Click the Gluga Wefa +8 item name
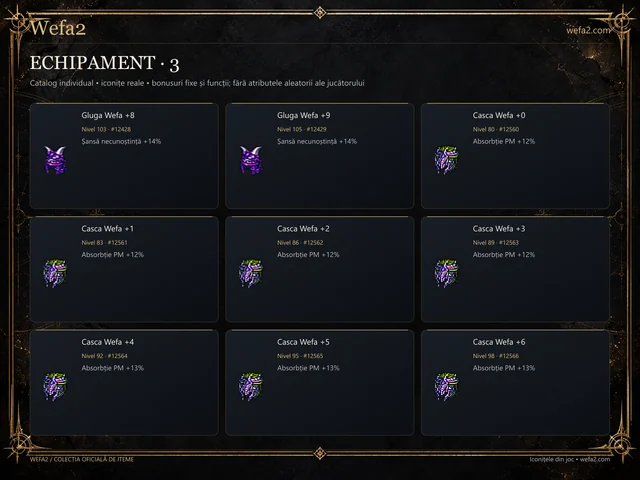The height and width of the screenshot is (480, 640). click(x=108, y=116)
